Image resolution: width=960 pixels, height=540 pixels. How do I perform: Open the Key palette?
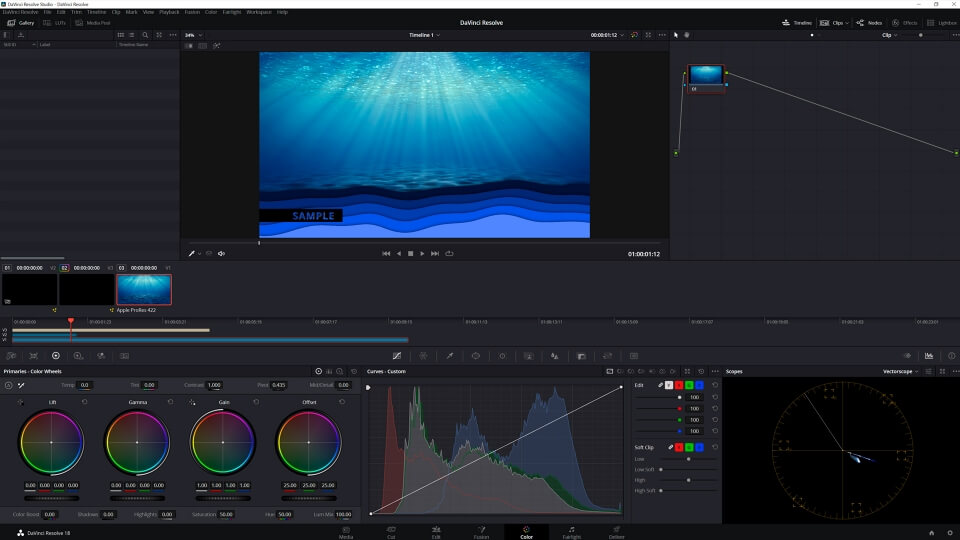click(x=581, y=356)
